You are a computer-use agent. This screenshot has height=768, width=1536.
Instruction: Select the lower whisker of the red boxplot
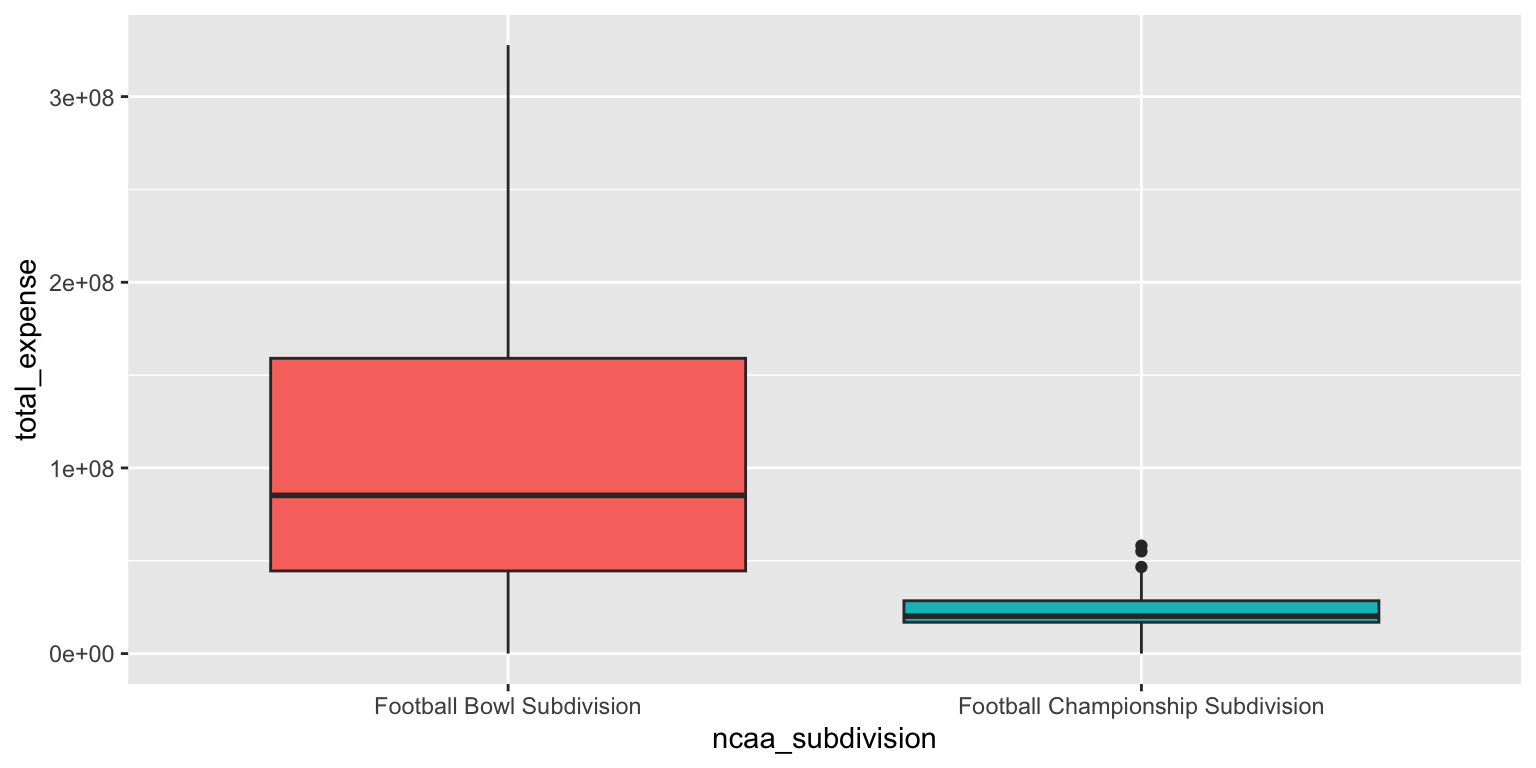click(508, 612)
